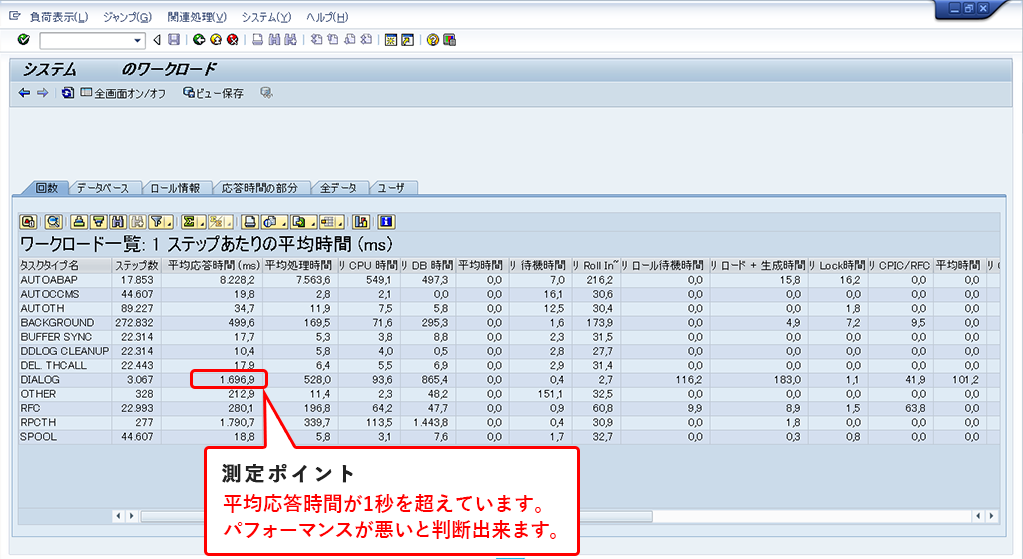Click the blue next arrow in application toolbar
Screen dimensions: 1023x559
point(42,93)
